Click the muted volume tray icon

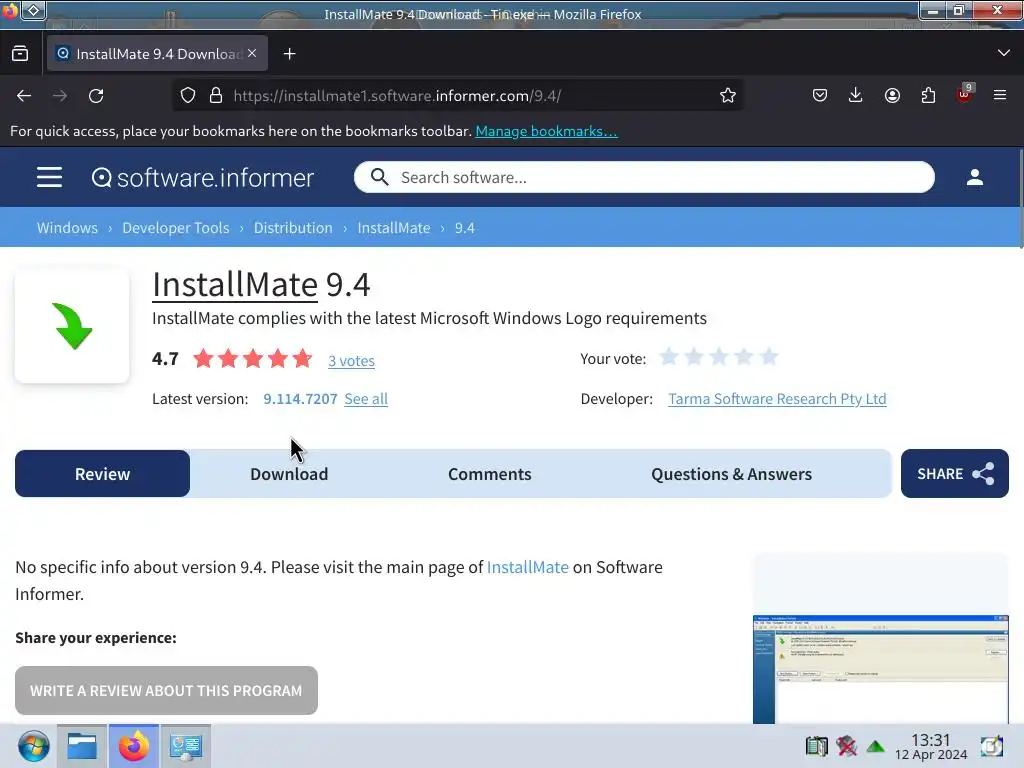click(x=846, y=746)
